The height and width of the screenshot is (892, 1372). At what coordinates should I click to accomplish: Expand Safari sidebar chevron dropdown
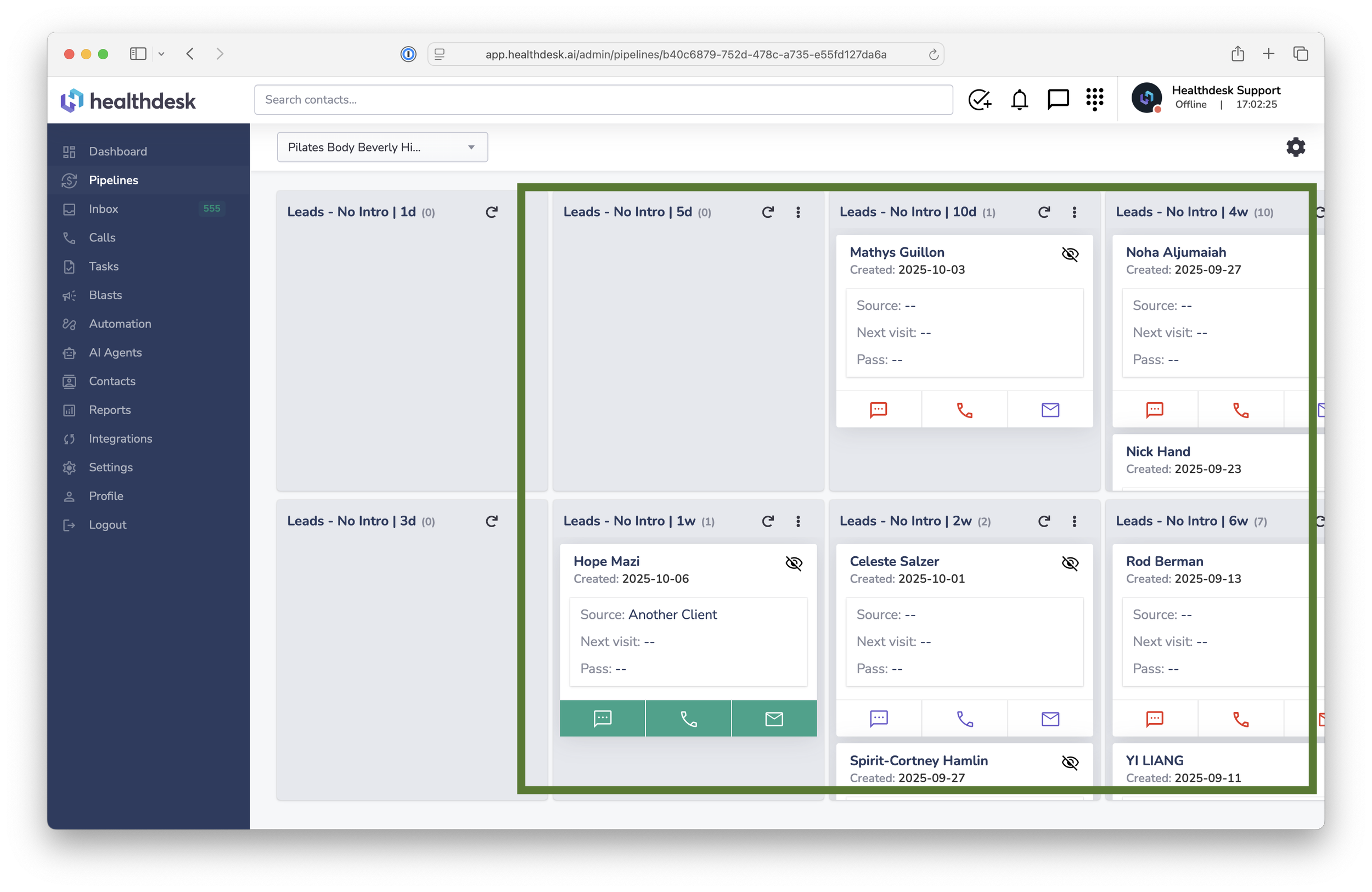[161, 54]
